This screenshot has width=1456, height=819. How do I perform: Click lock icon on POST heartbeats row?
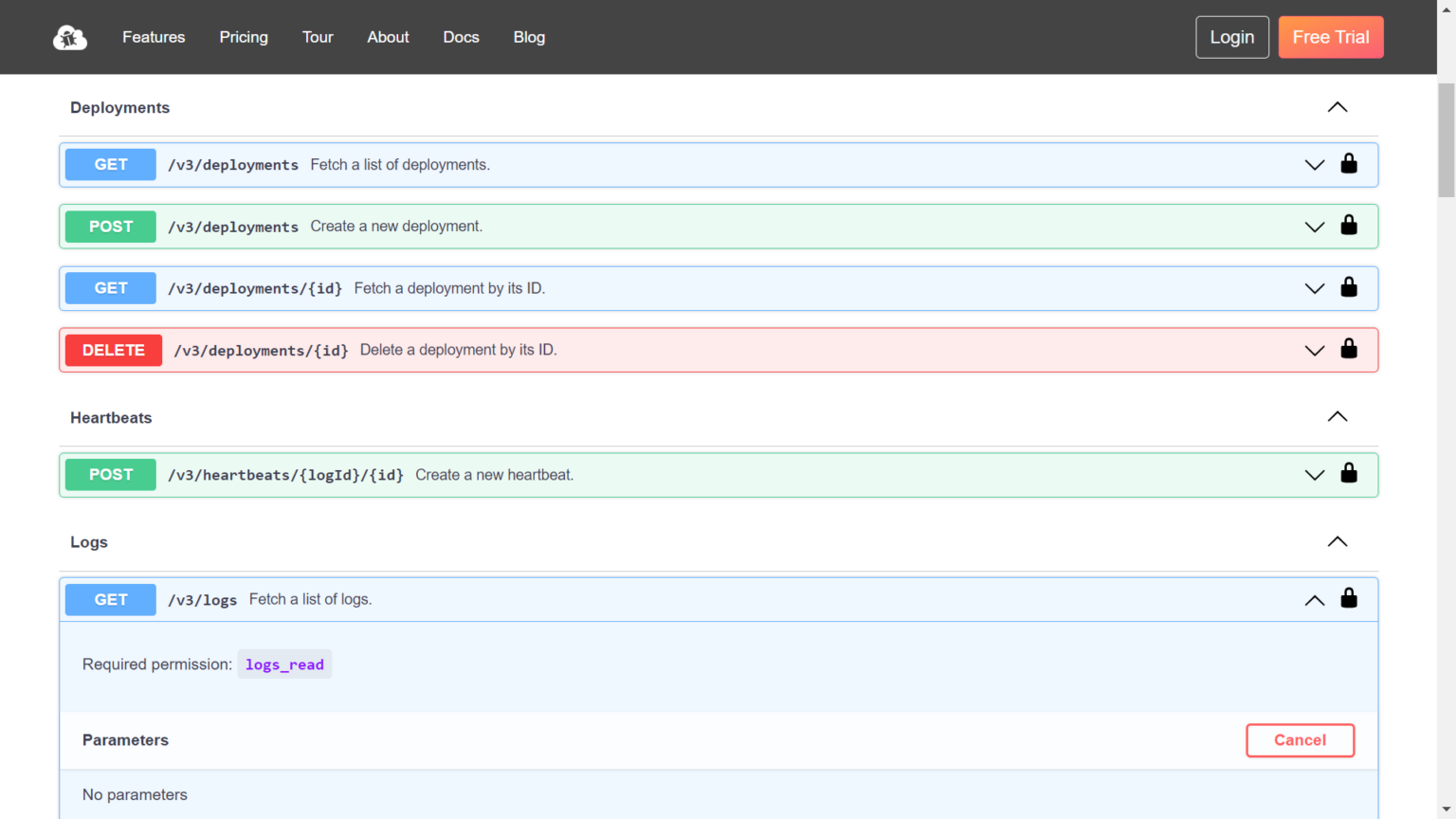[x=1348, y=474]
